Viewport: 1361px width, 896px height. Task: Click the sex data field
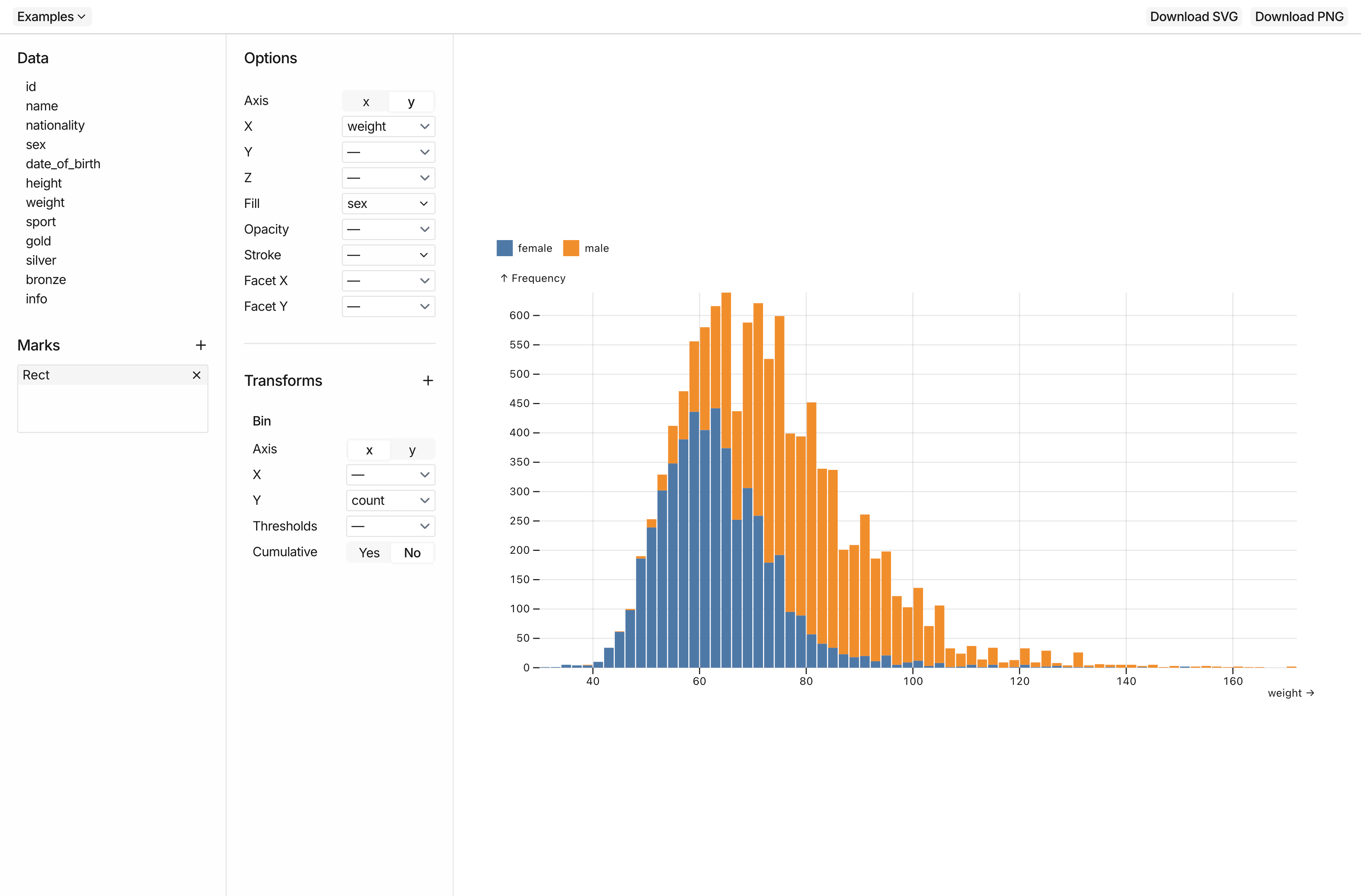click(35, 145)
